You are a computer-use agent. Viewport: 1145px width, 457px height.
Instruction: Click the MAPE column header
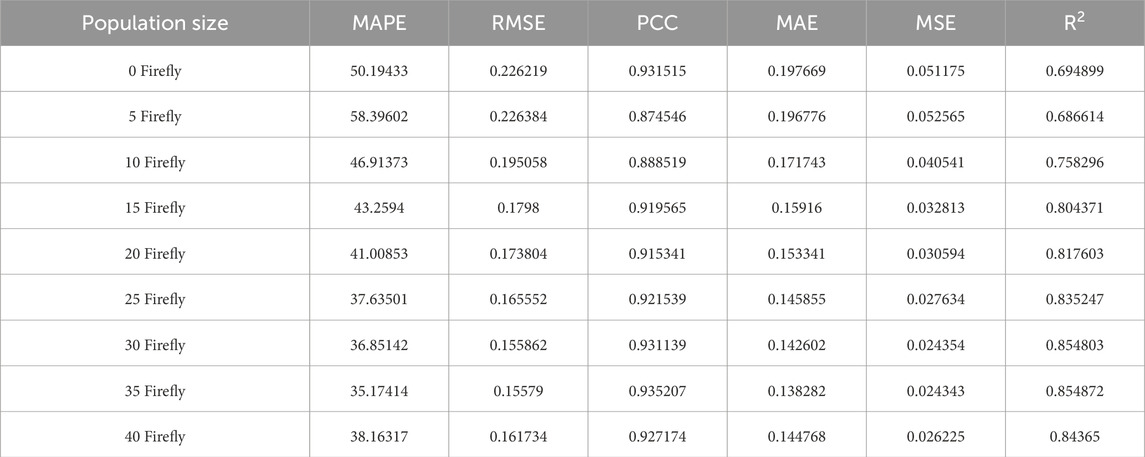point(379,22)
